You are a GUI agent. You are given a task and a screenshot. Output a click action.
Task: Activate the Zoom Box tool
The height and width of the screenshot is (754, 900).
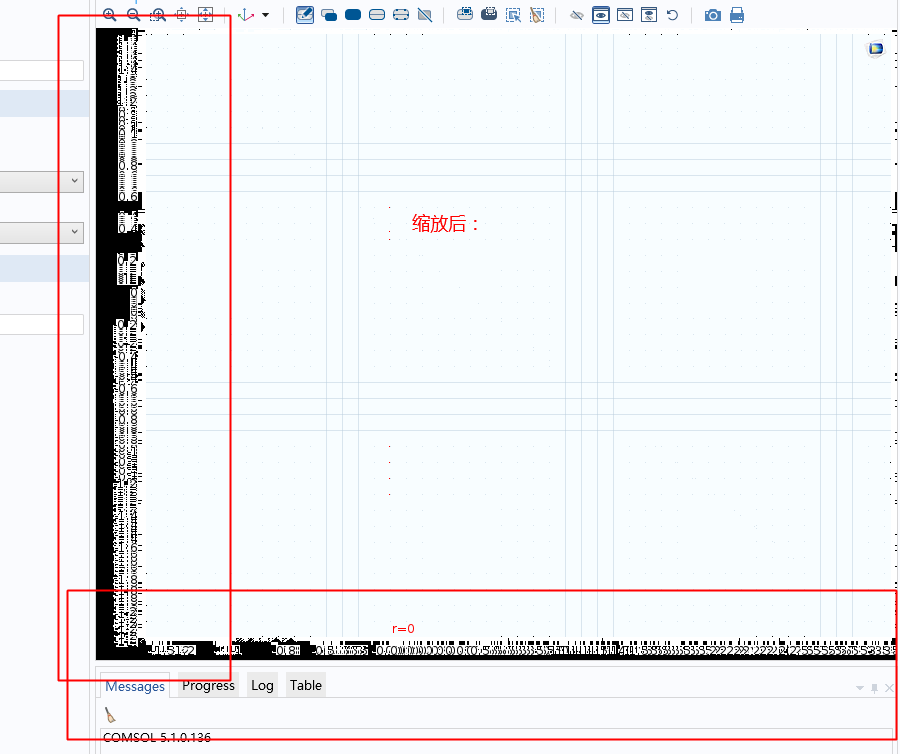[x=157, y=15]
